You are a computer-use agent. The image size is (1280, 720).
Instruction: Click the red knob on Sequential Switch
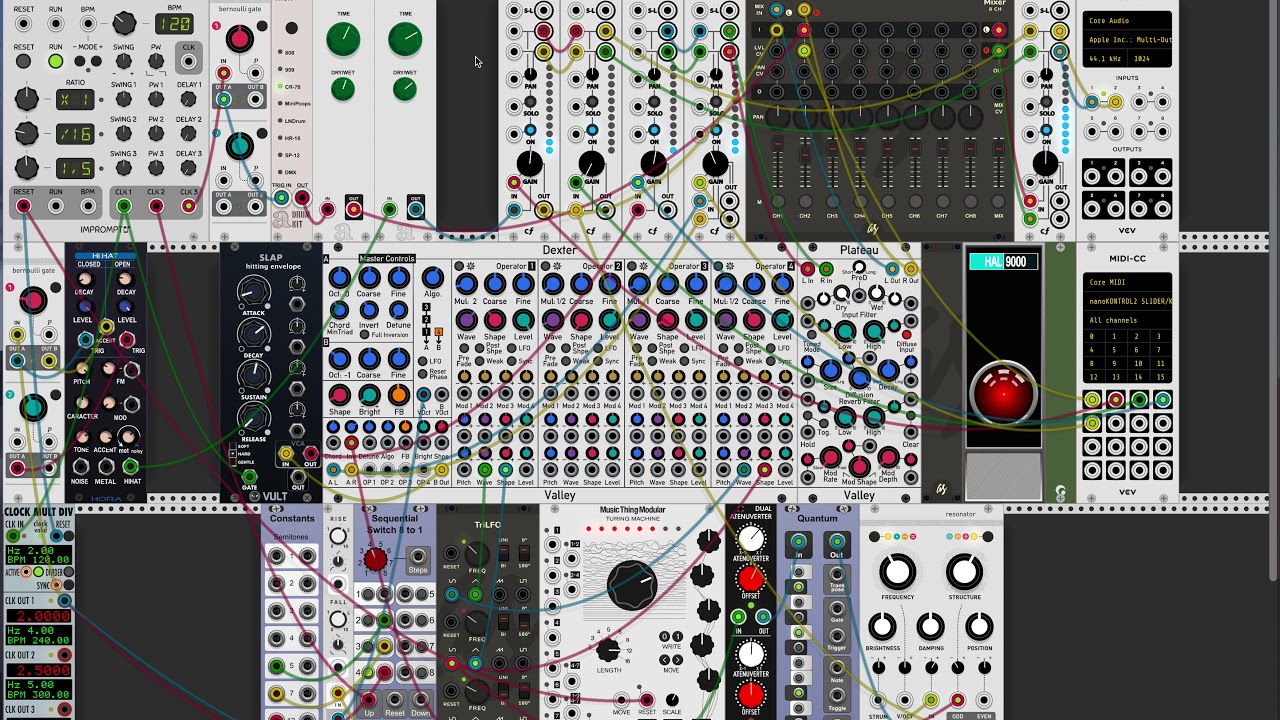coord(376,560)
